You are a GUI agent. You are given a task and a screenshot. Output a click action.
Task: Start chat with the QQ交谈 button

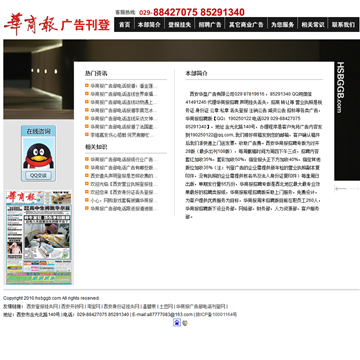pyautogui.click(x=38, y=175)
